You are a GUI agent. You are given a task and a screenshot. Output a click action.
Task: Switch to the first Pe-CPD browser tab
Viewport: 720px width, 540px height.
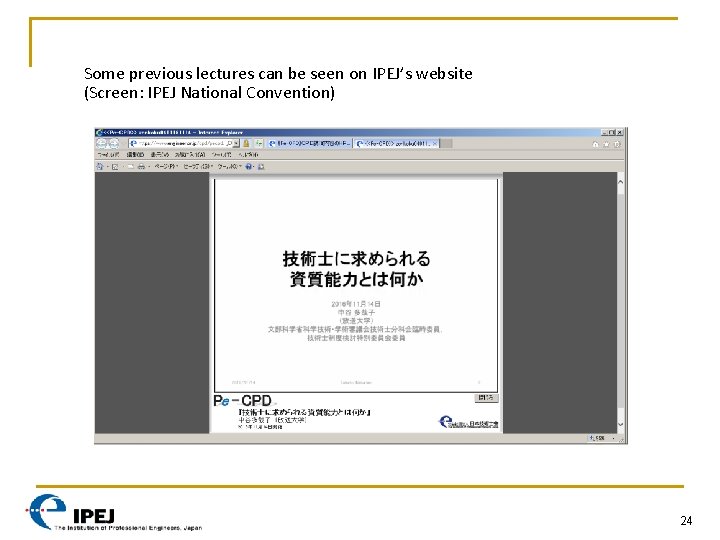(x=309, y=144)
